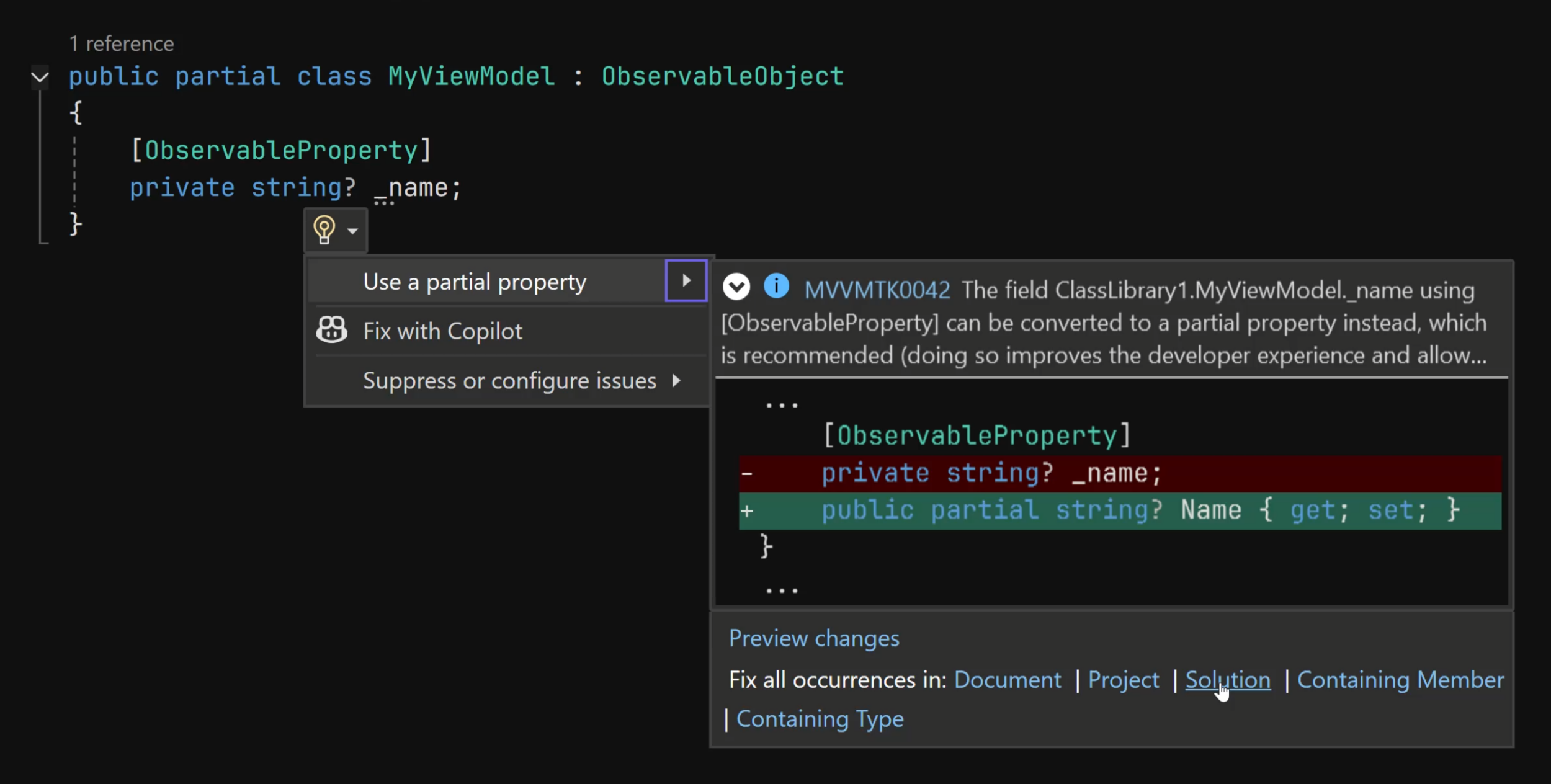Viewport: 1551px width, 784px height.
Task: Click the Copilot icon in menu
Action: tap(332, 330)
